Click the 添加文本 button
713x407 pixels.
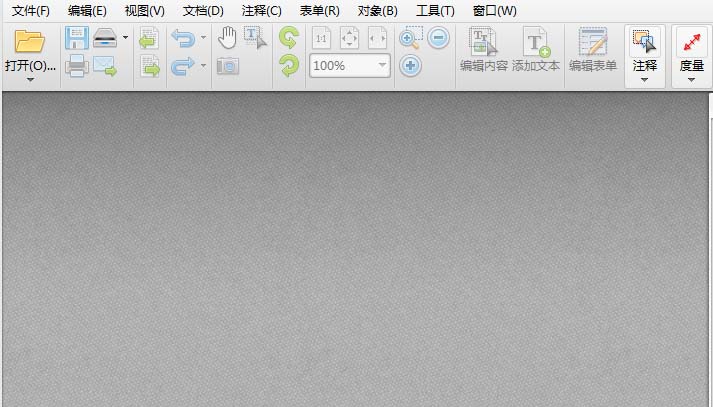536,51
